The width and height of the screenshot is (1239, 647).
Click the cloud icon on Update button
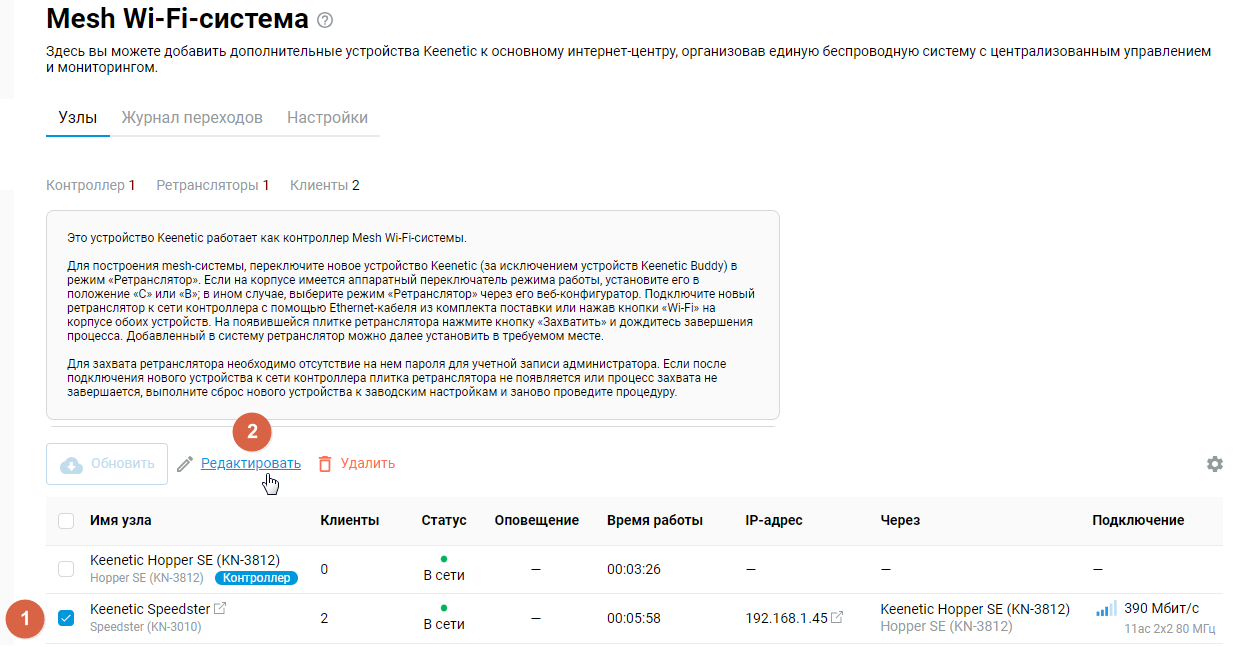[72, 464]
